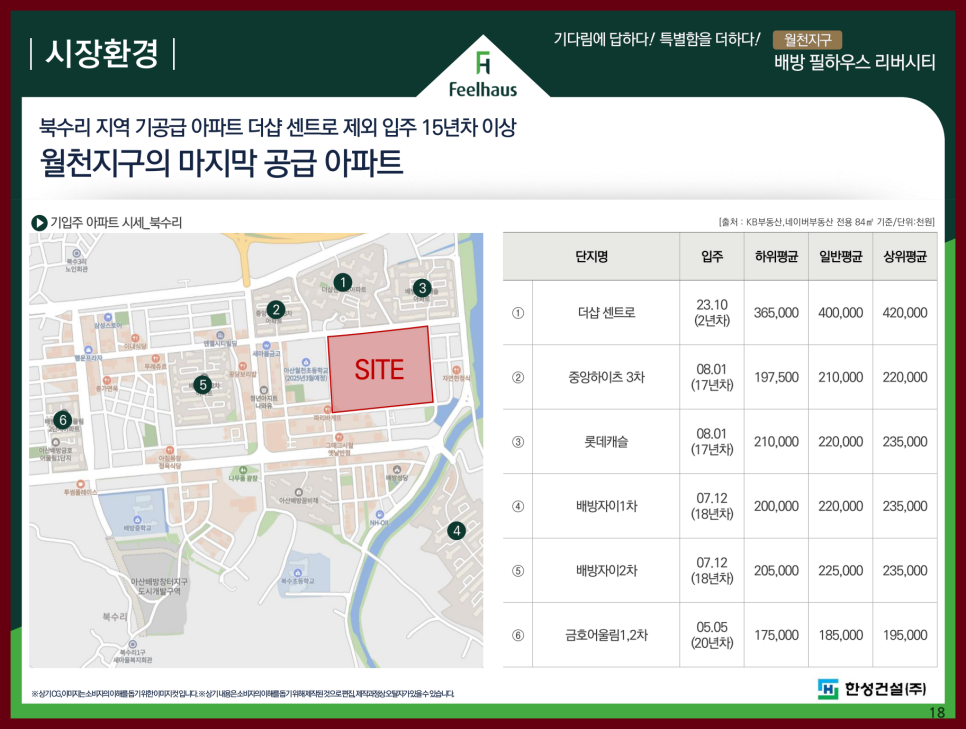This screenshot has height=729, width=966.
Task: Click the 북수리 map label
Action: [115, 616]
